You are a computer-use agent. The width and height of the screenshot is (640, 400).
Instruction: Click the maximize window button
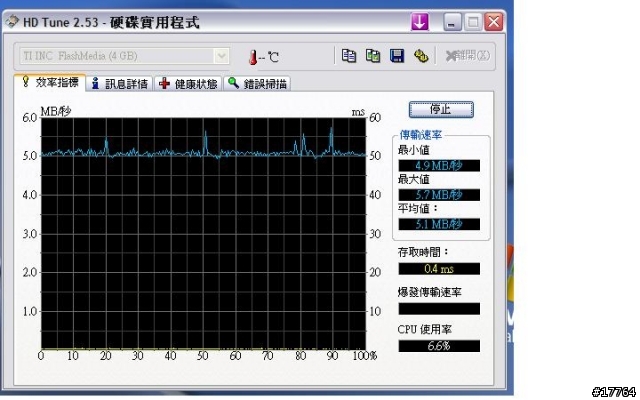pos(473,22)
